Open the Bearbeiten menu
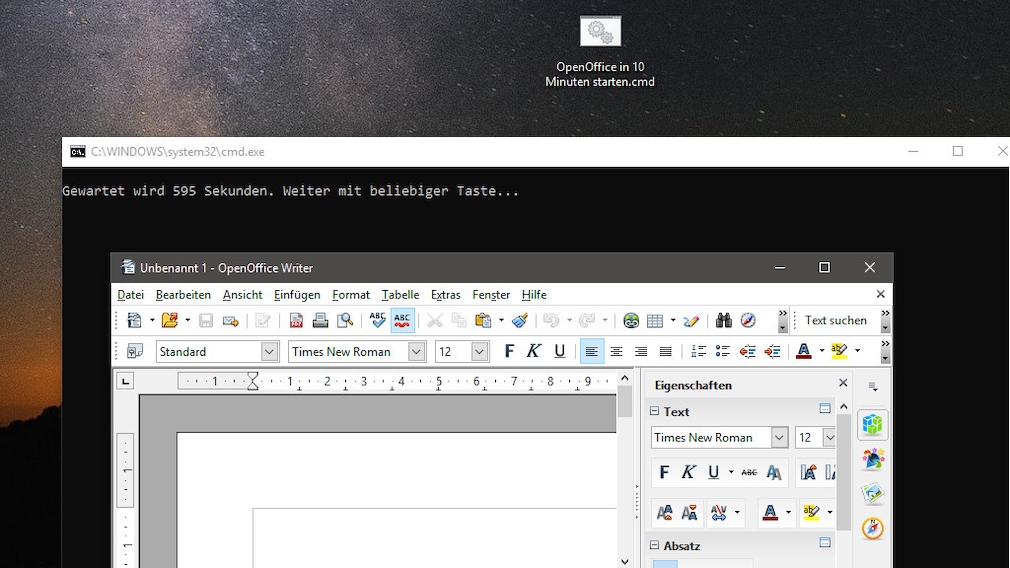The height and width of the screenshot is (568, 1010). pos(183,294)
